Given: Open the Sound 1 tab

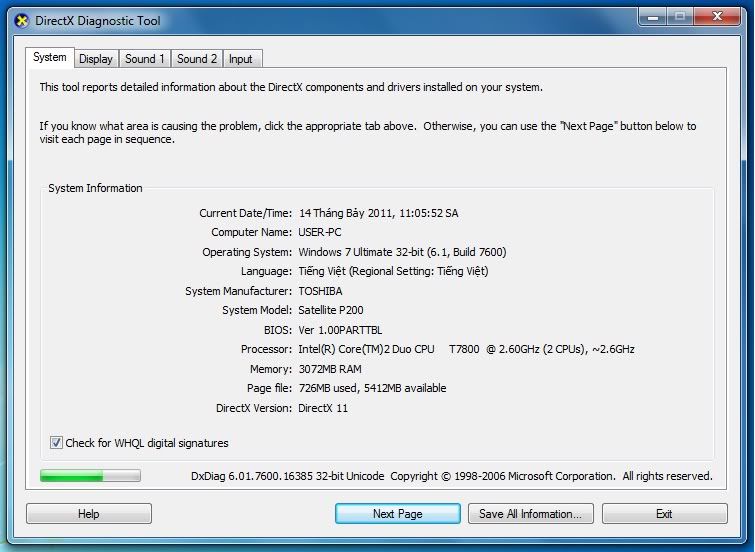Looking at the screenshot, I should point(145,59).
